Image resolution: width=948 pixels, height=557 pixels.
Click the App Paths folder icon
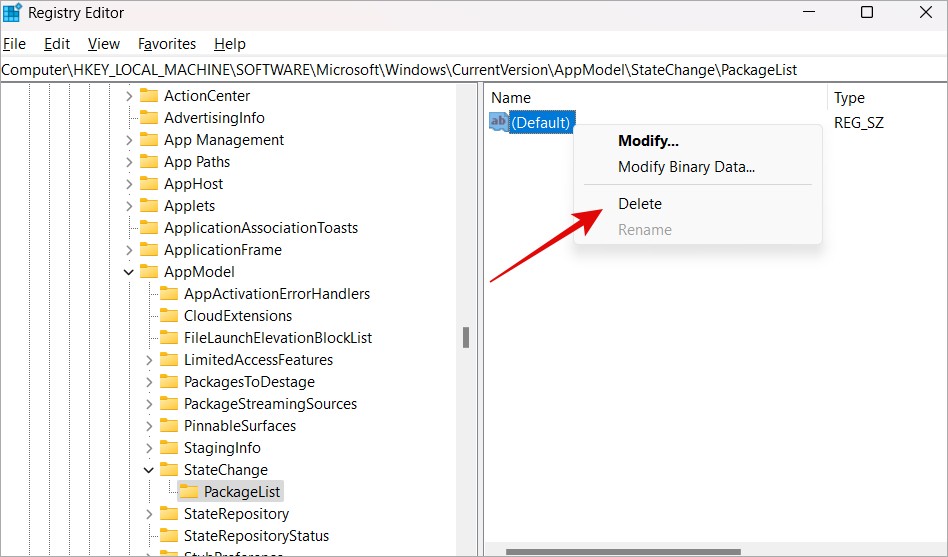click(x=149, y=161)
